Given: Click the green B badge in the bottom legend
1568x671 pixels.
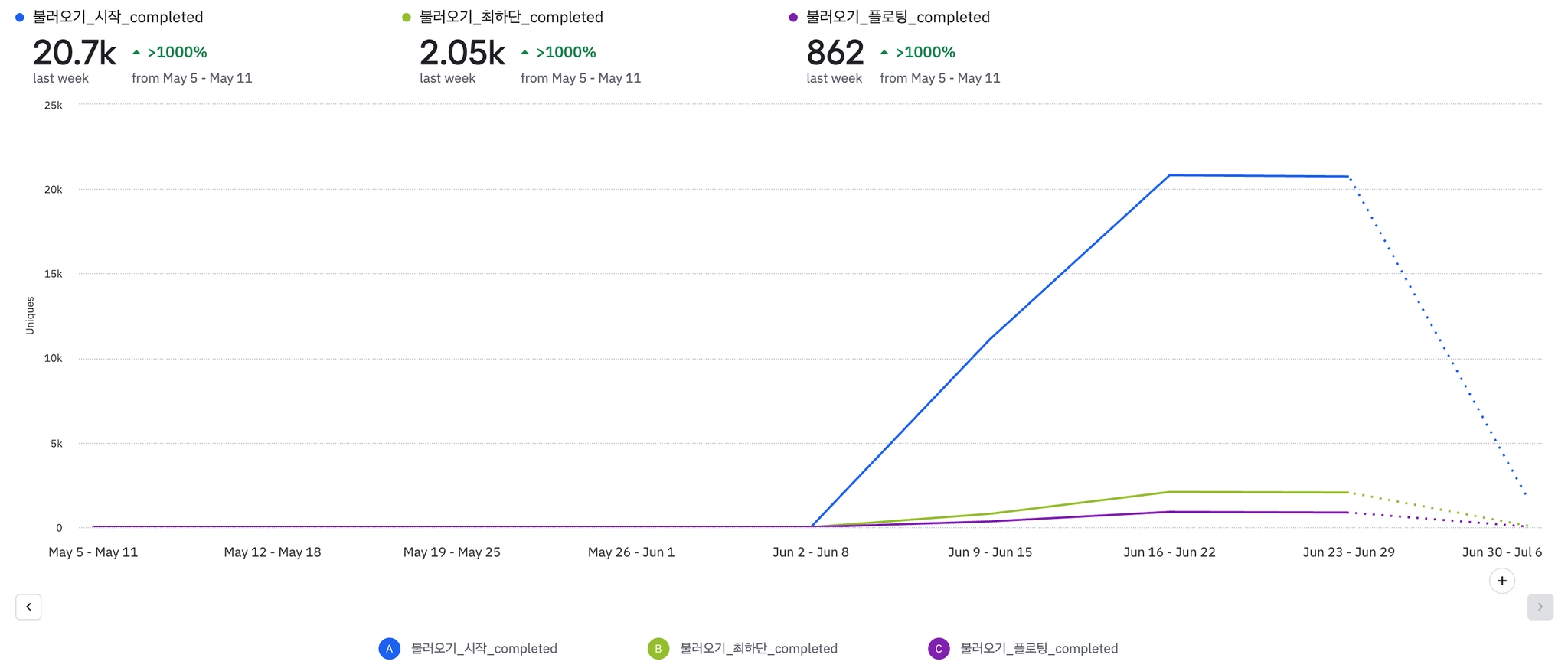Looking at the screenshot, I should 658,649.
